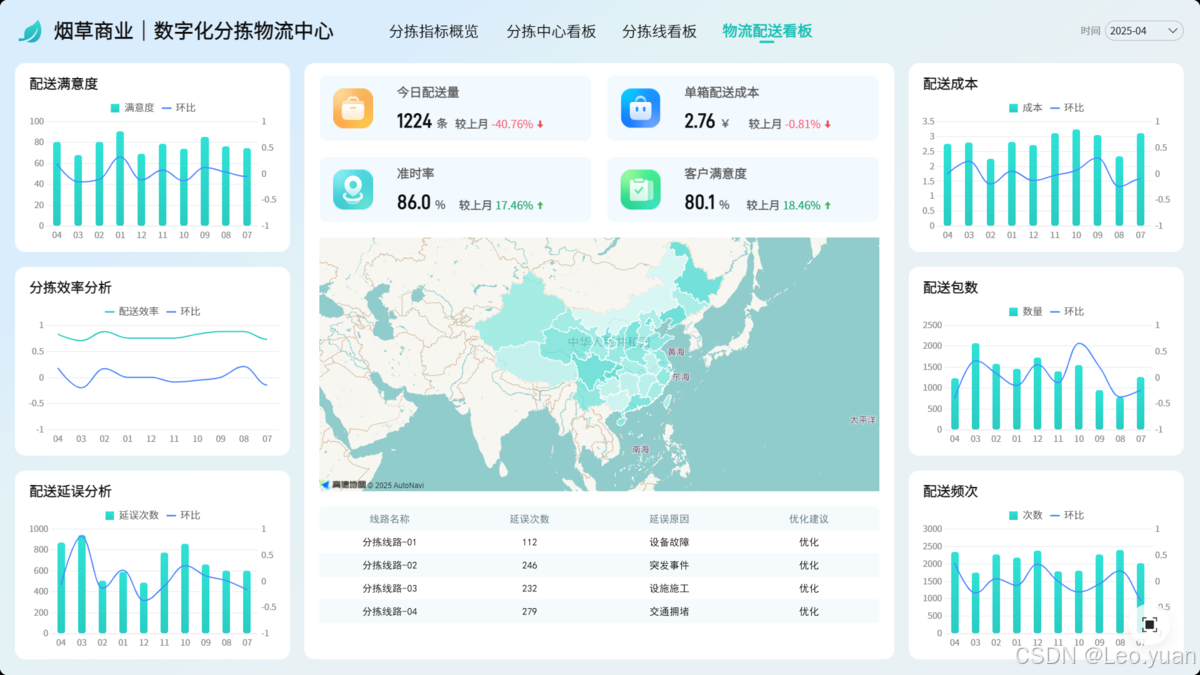The height and width of the screenshot is (675, 1200).
Task: Click the 延误原因 column header
Action: 669,519
